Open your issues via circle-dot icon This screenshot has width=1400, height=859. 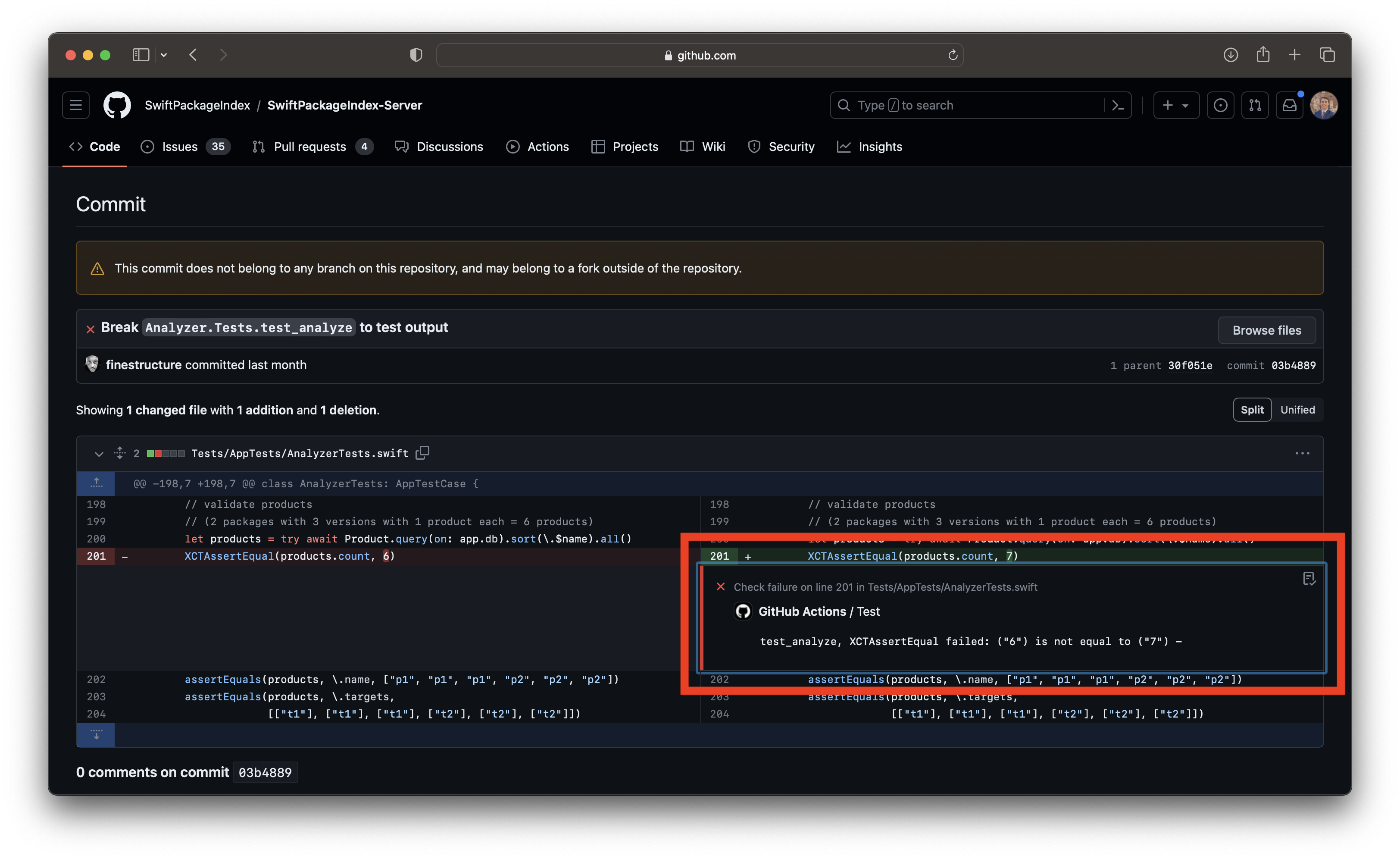point(1220,105)
